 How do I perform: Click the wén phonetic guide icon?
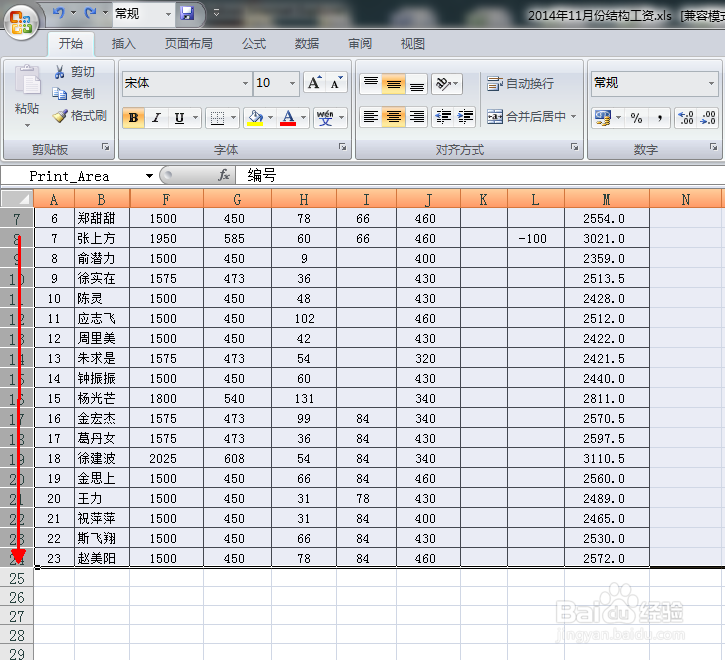325,118
